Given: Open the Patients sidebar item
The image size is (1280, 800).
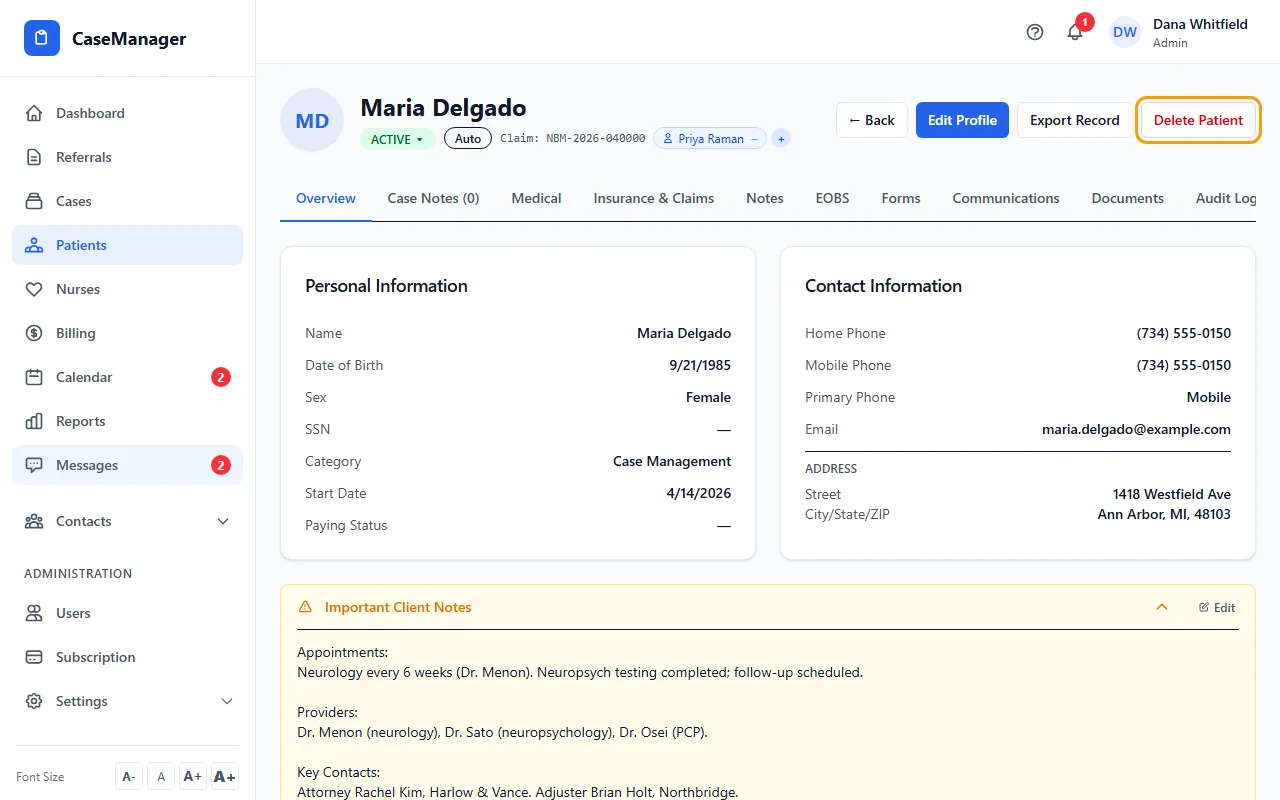Looking at the screenshot, I should (127, 245).
